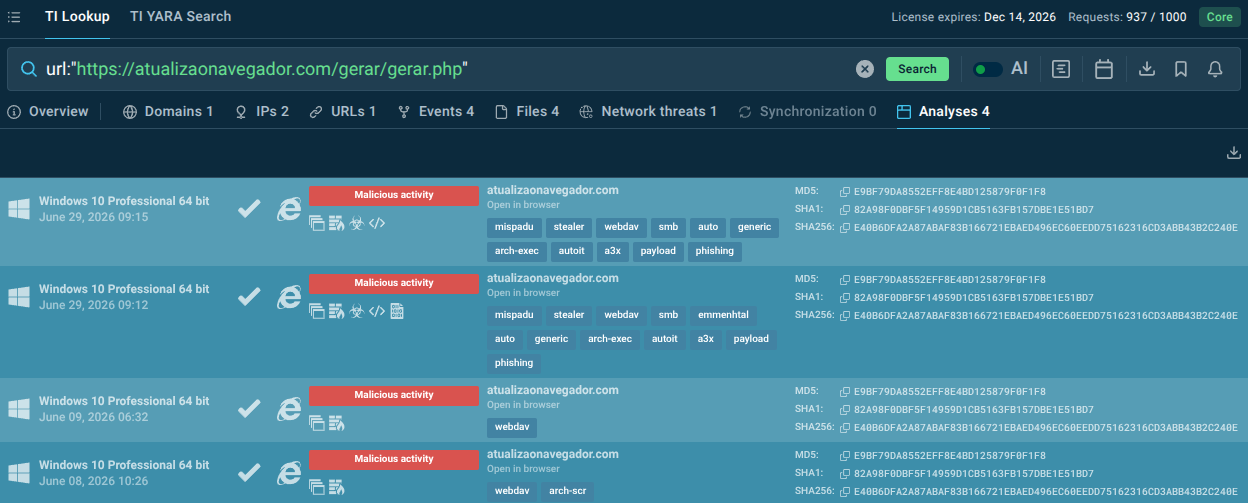Screen dimensions: 1248x503
Task: Click the bookmark icon to save the query
Action: point(1181,69)
